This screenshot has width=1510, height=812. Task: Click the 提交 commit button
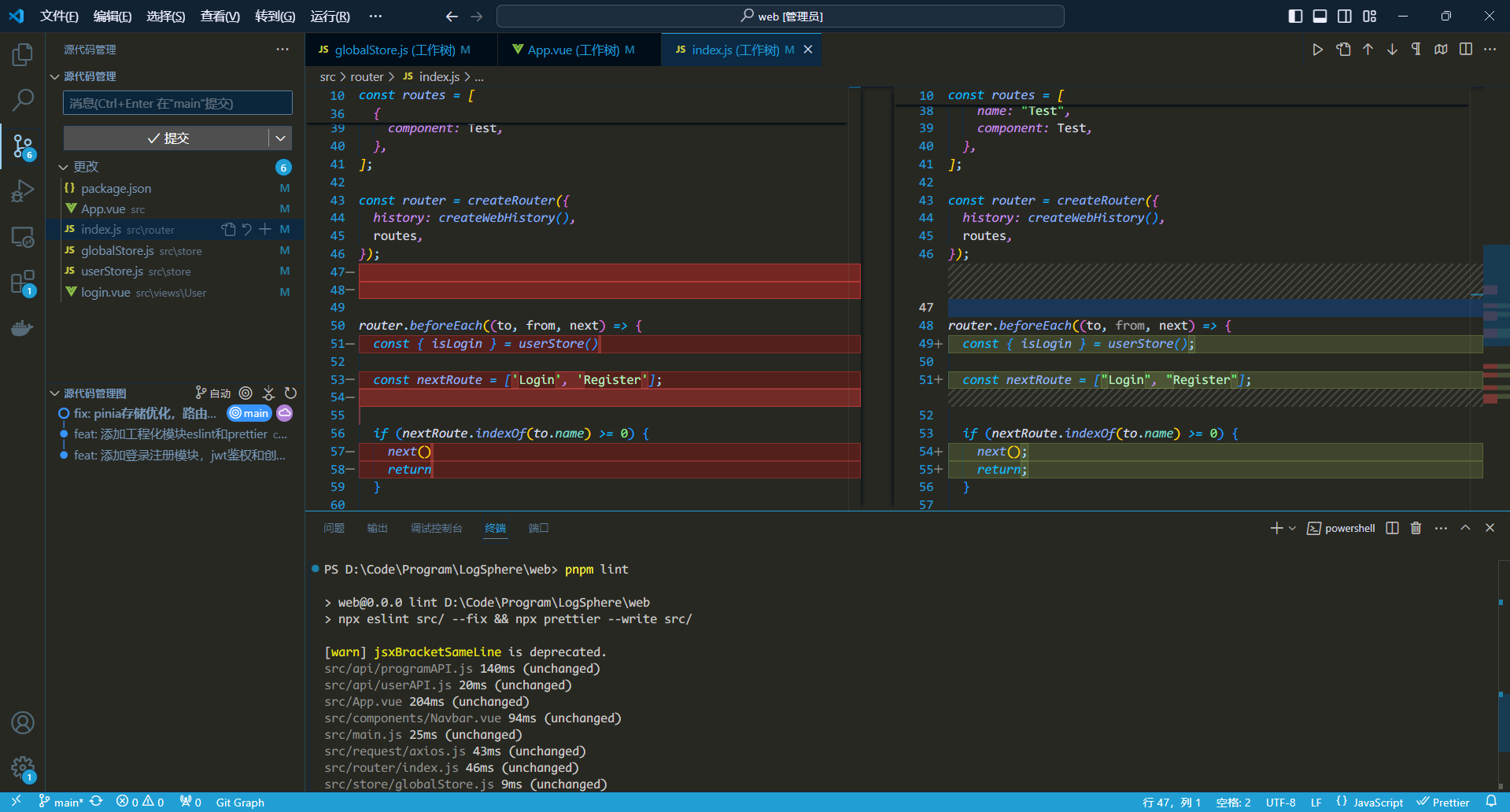(167, 138)
